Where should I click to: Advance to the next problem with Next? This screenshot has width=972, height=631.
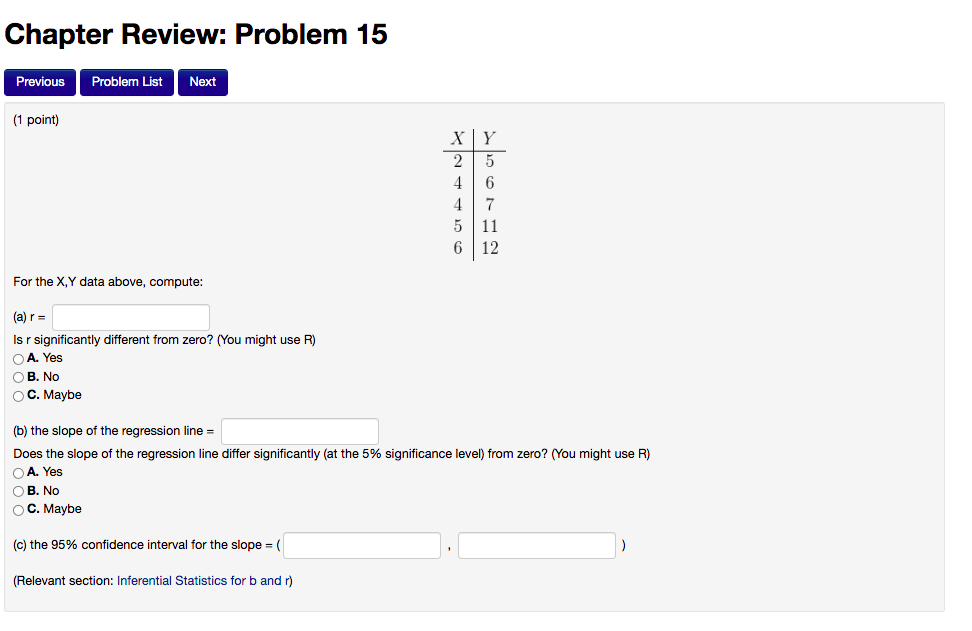pyautogui.click(x=202, y=82)
